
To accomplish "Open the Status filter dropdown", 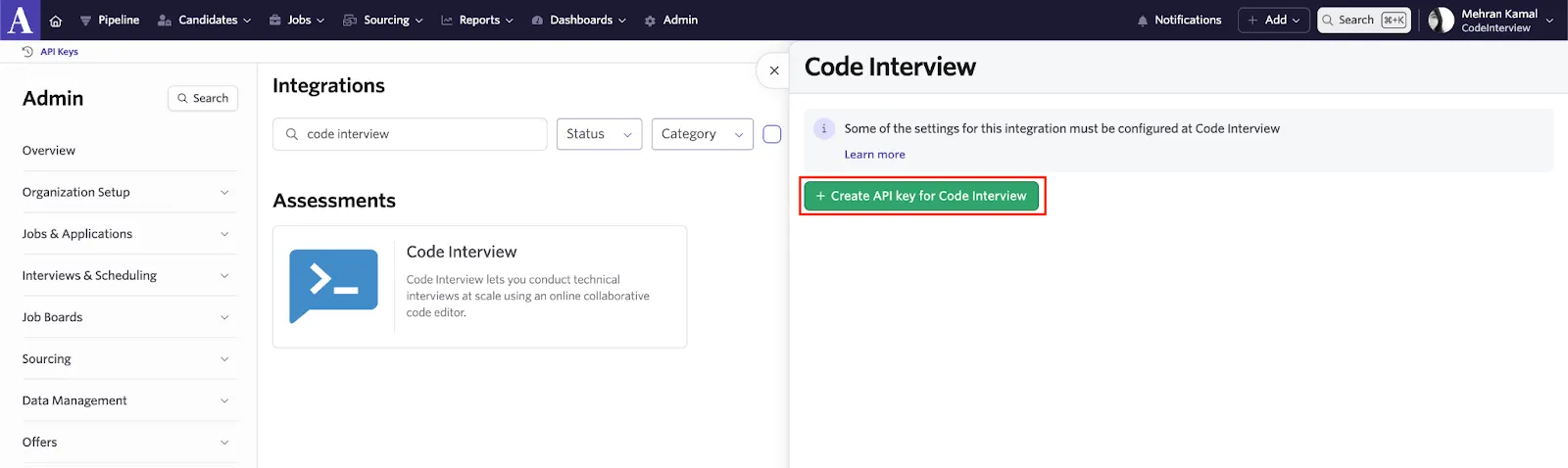I will coord(600,134).
